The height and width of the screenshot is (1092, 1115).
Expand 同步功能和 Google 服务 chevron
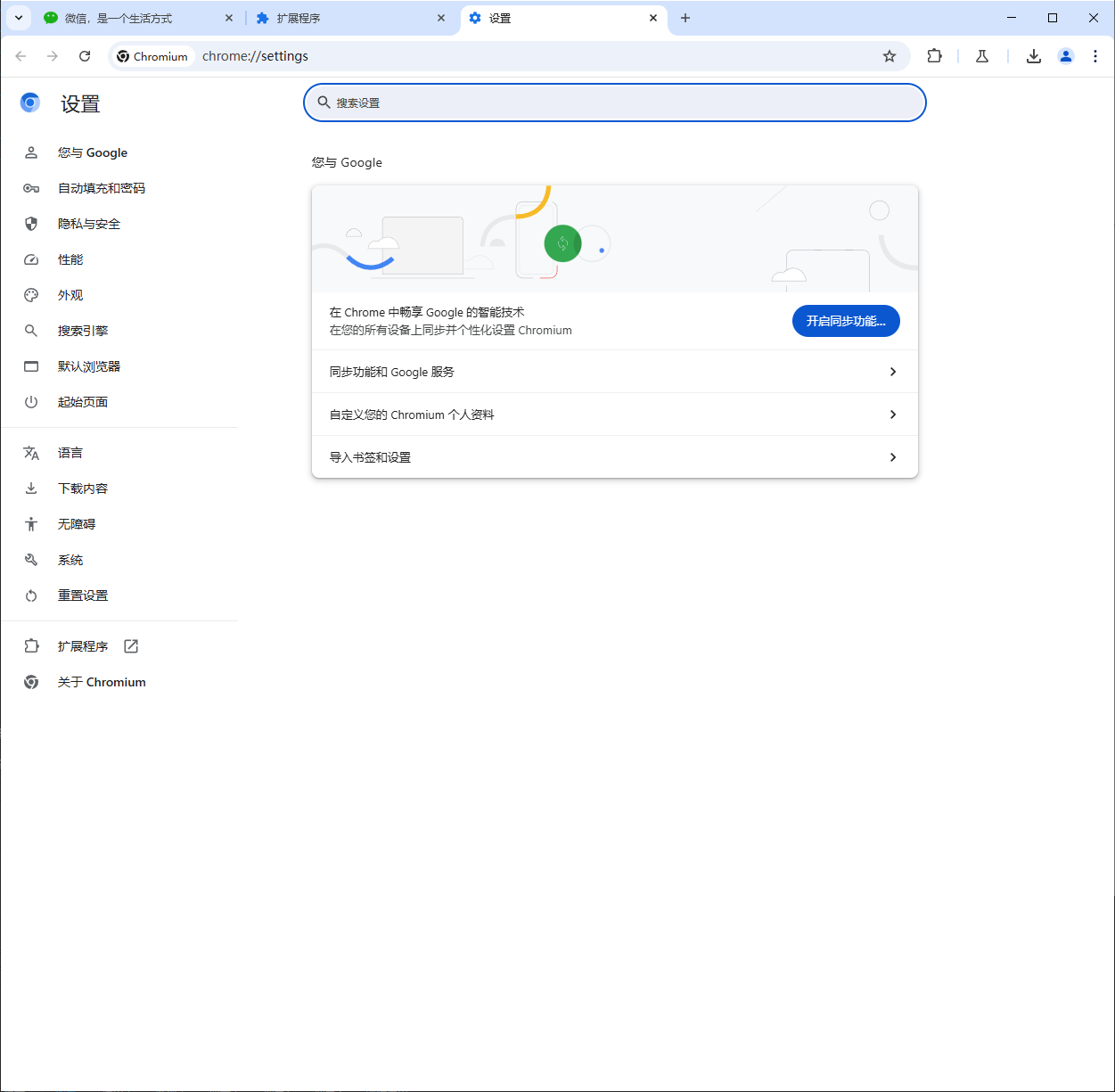[x=893, y=372]
